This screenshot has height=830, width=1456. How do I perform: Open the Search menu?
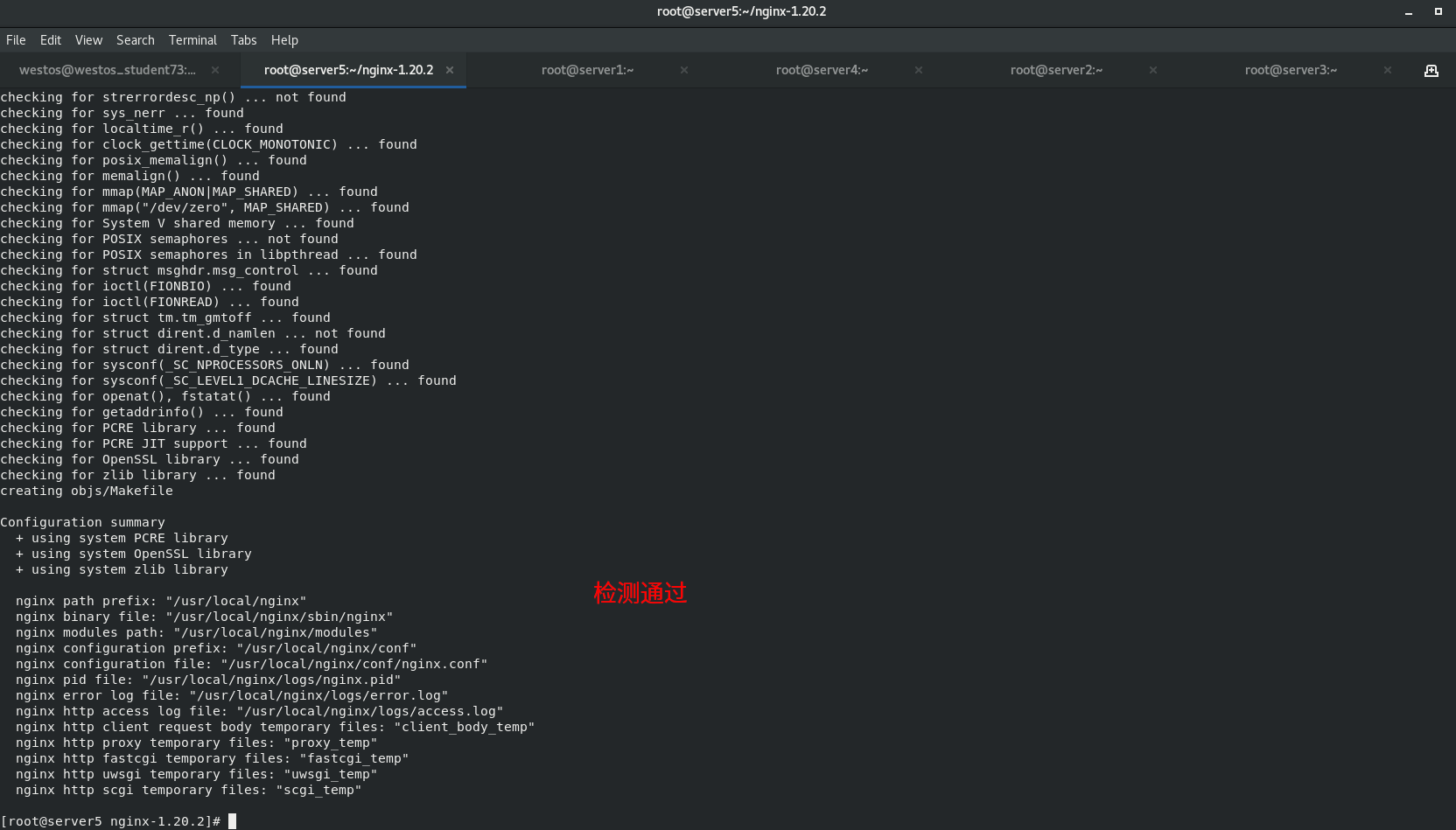136,40
